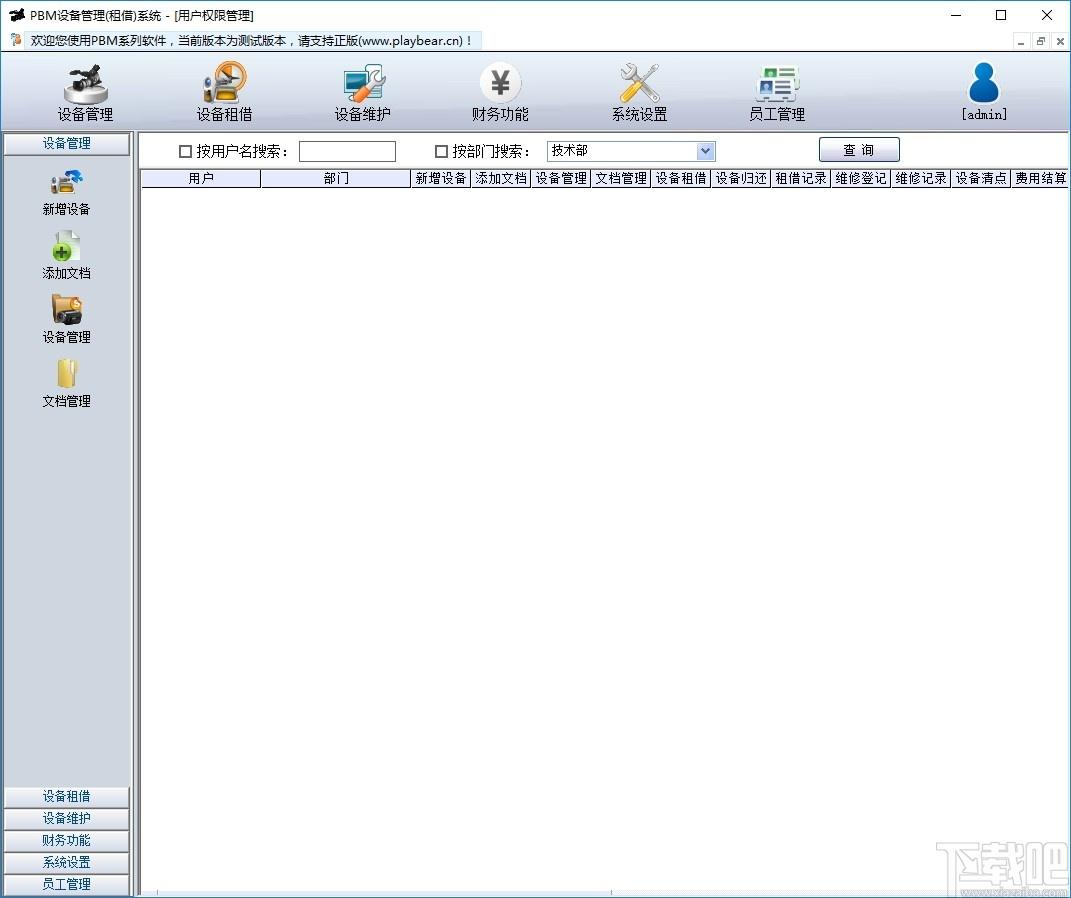This screenshot has width=1071, height=898.
Task: Focus the username search input field
Action: pos(348,152)
